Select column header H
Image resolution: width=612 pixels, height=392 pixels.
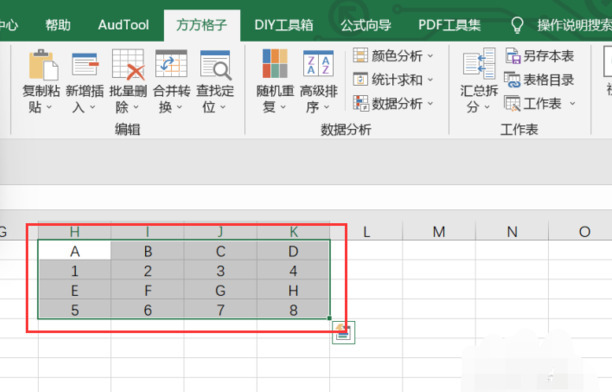75,232
